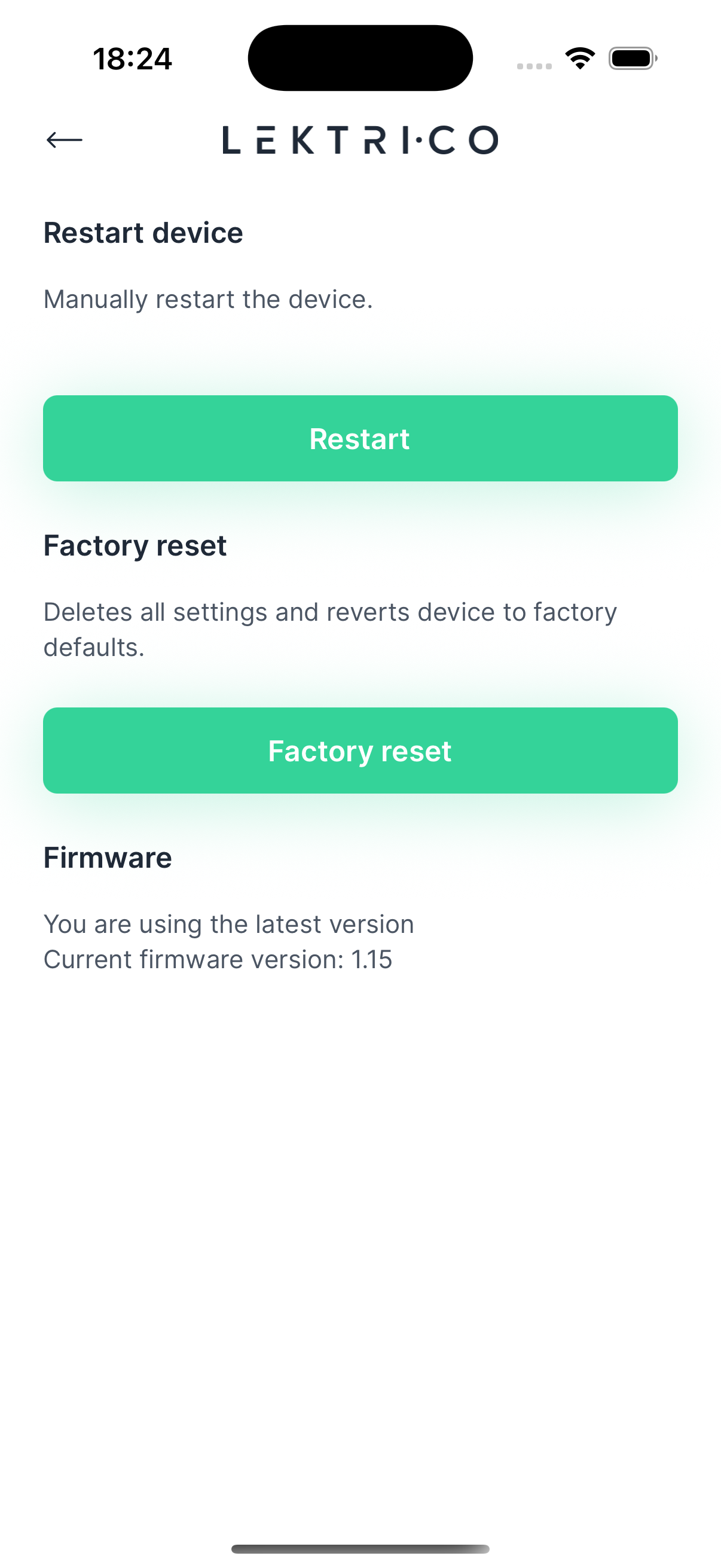Tap the LEKTRICO logo wordmark

click(x=360, y=140)
